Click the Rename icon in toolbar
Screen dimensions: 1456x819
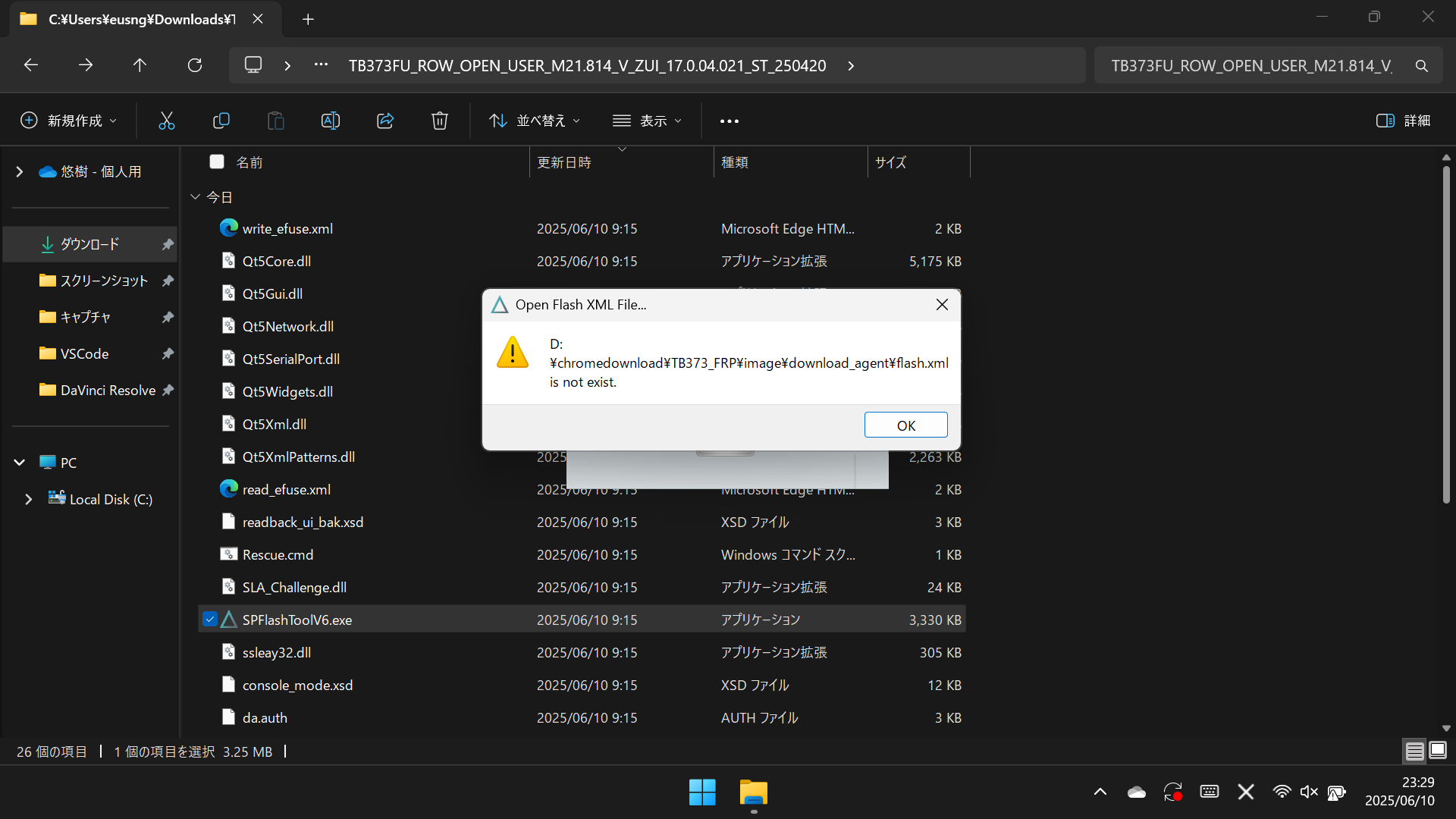(x=331, y=121)
